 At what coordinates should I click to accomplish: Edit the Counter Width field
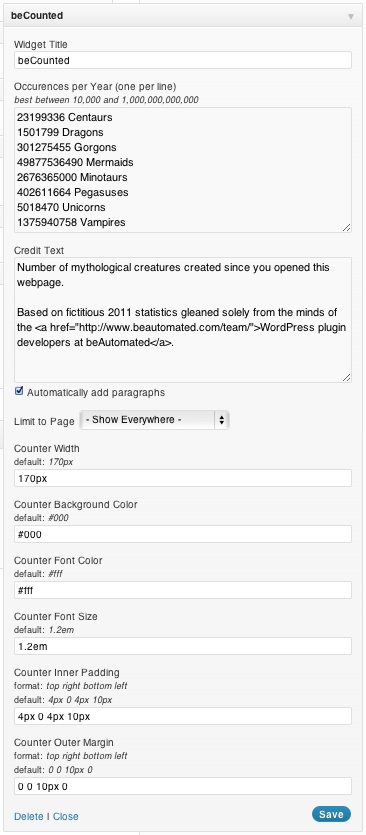click(x=183, y=478)
